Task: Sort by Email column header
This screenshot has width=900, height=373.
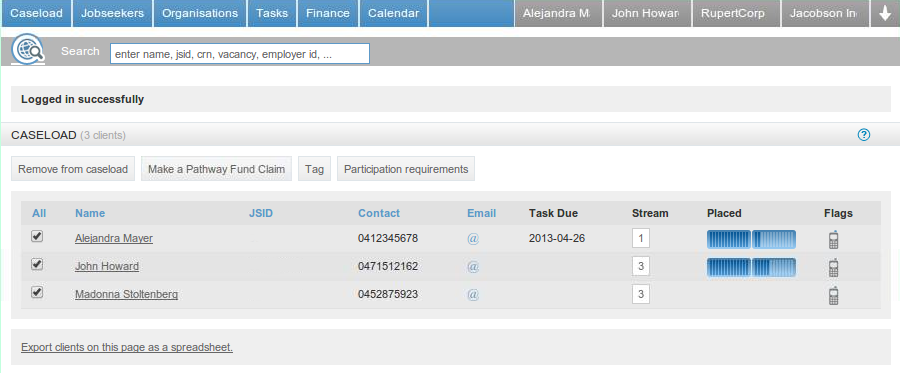Action: (x=482, y=213)
